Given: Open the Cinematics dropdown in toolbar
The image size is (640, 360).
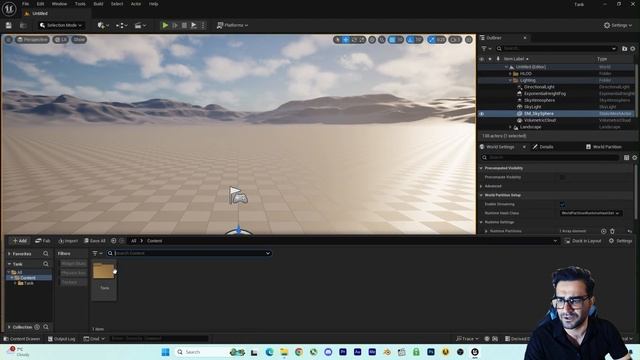Looking at the screenshot, I should [x=140, y=25].
